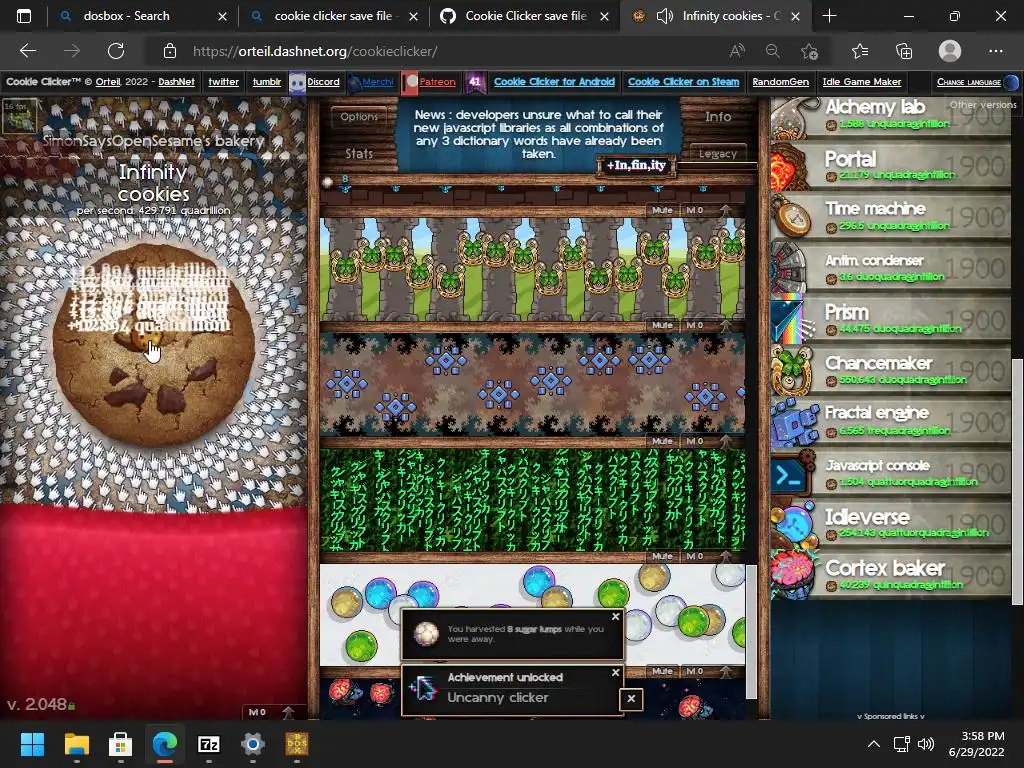Image resolution: width=1024 pixels, height=768 pixels.
Task: Add this page to favorites star
Action: 809,51
